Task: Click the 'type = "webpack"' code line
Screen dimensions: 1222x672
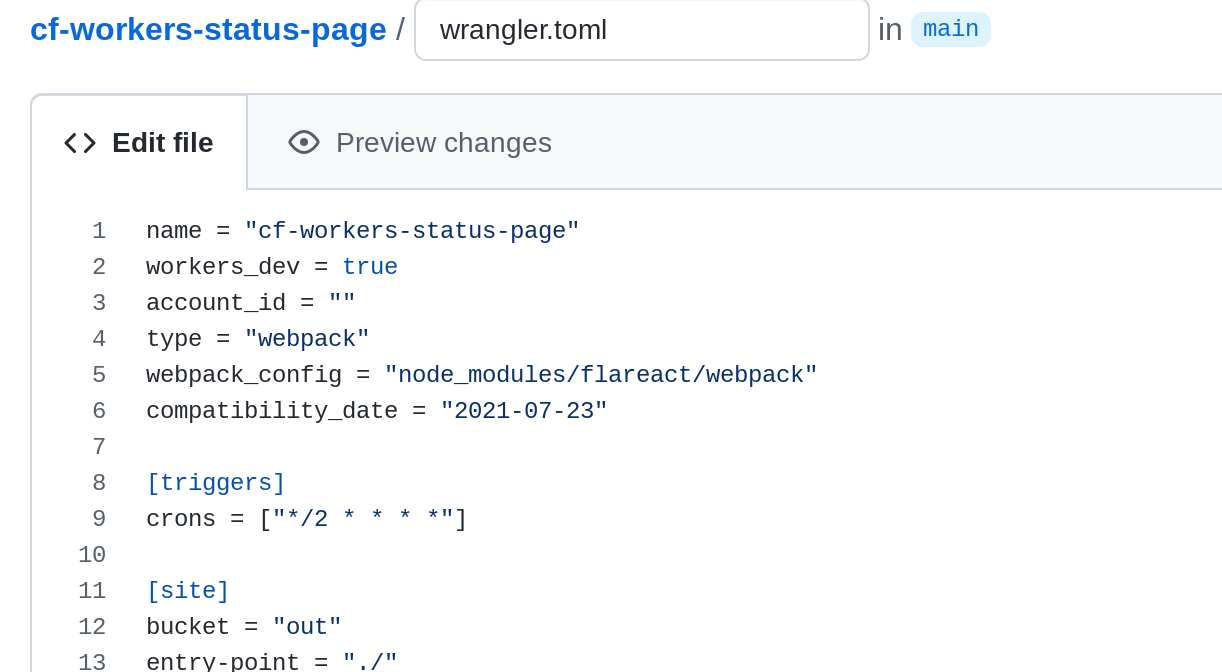Action: pyautogui.click(x=258, y=339)
